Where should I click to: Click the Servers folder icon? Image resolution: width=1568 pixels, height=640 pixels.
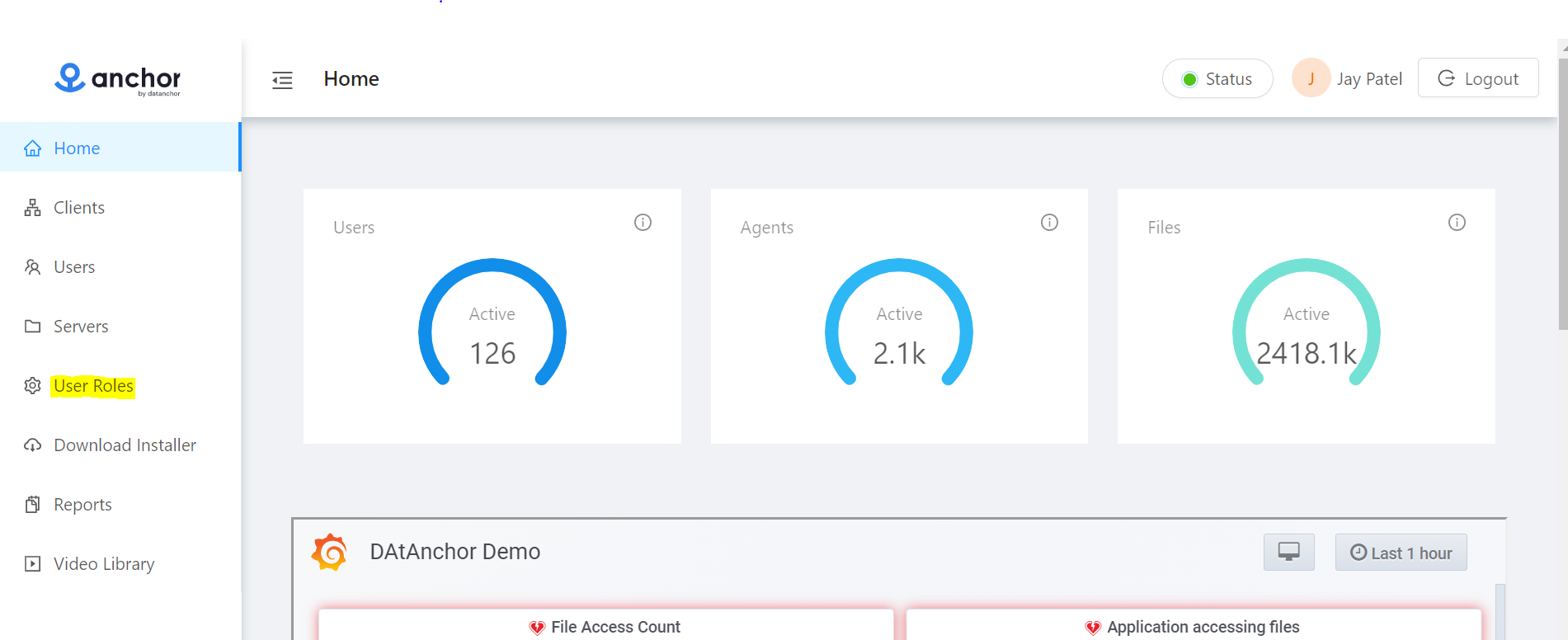pos(33,327)
